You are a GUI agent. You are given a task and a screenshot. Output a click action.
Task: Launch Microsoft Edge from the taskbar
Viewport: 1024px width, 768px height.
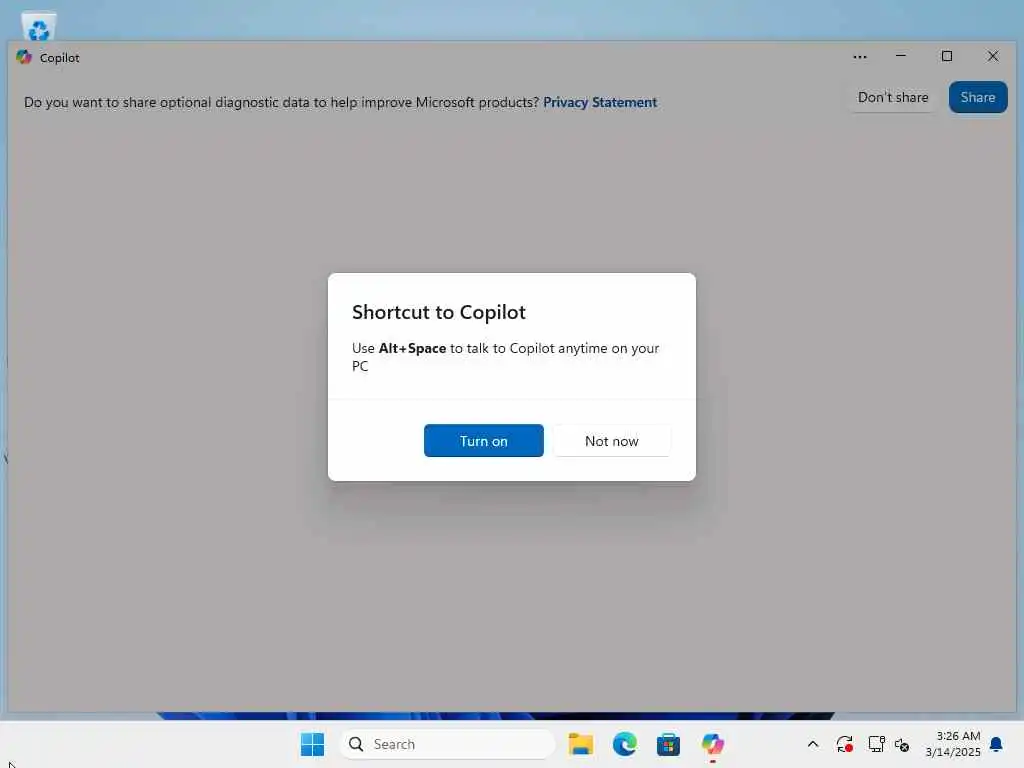624,744
